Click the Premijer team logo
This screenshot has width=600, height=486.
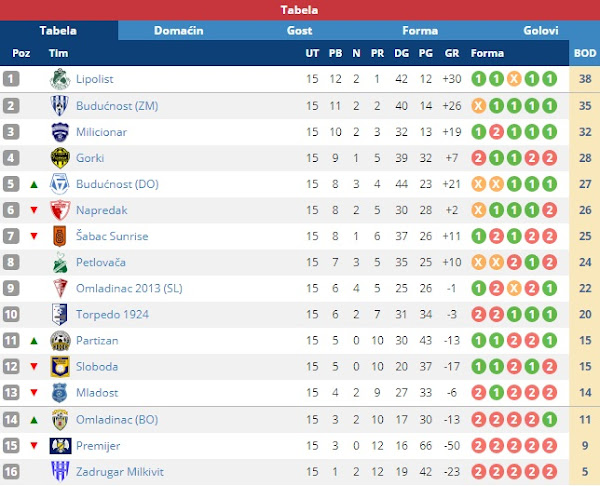(60, 446)
